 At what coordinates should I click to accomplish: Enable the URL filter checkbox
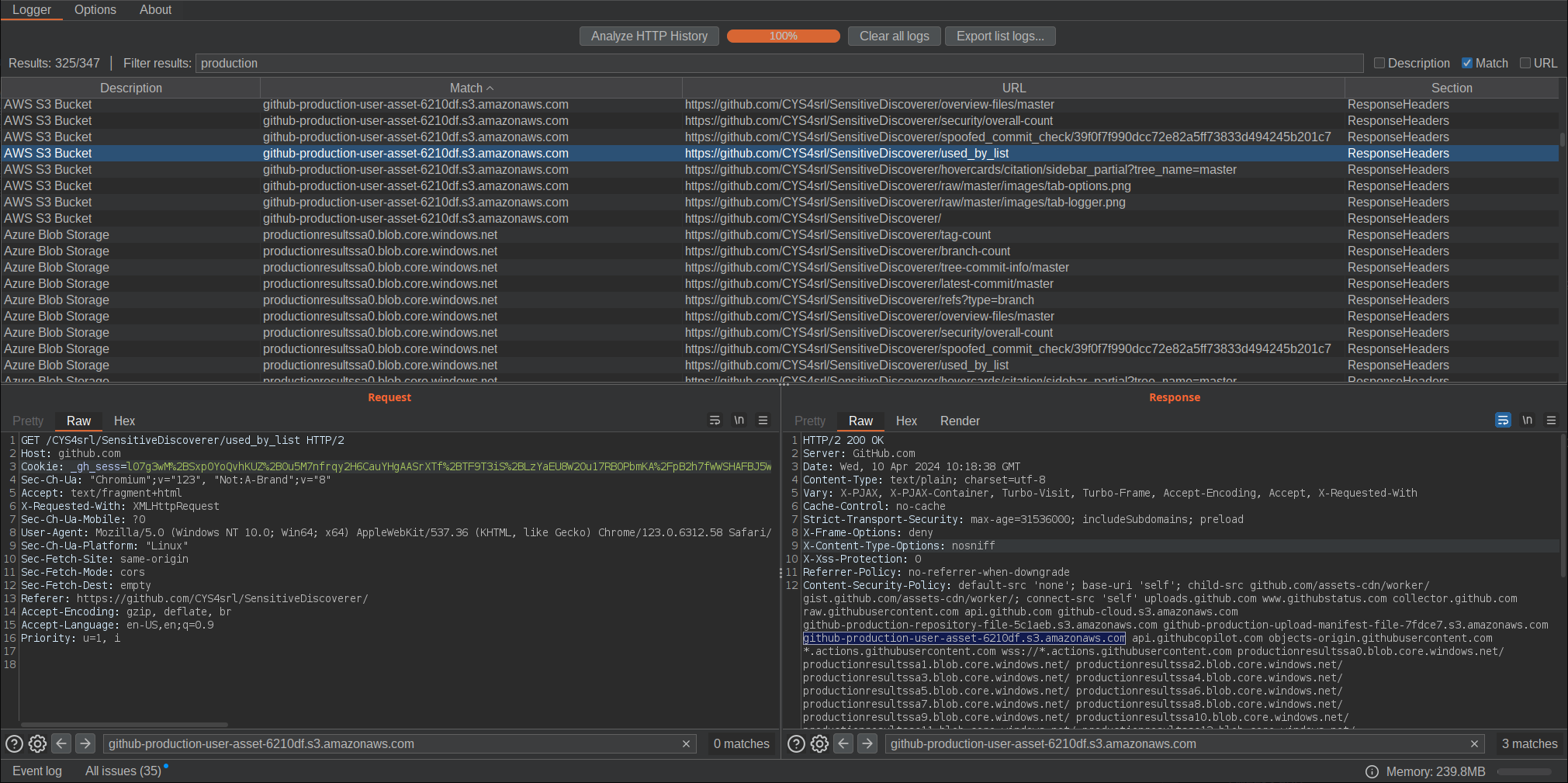coord(1525,64)
